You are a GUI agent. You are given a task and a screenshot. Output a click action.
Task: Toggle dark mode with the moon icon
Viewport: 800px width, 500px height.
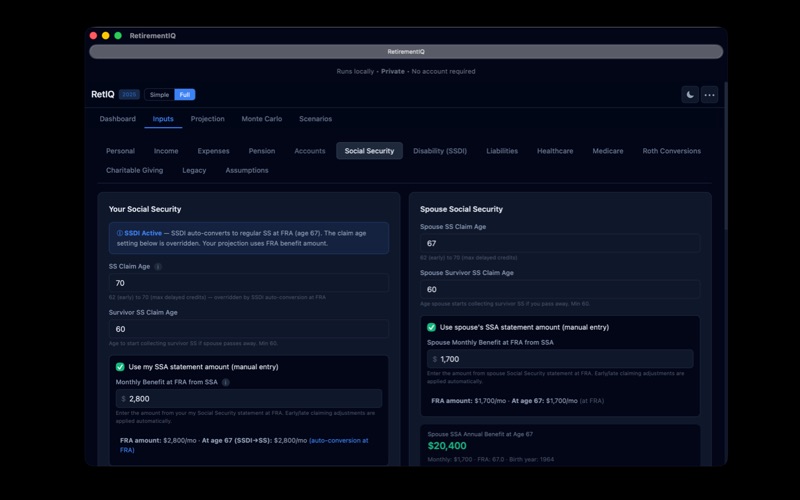pos(690,95)
